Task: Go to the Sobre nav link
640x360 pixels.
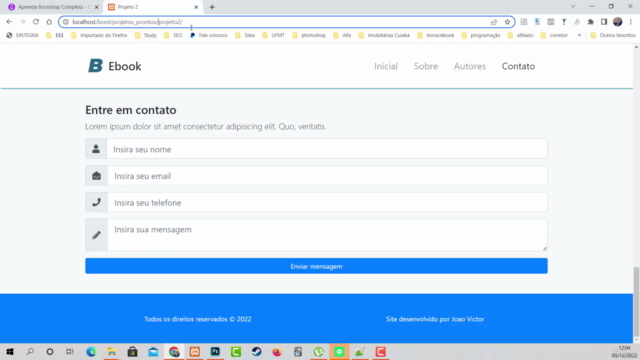Action: (x=426, y=66)
